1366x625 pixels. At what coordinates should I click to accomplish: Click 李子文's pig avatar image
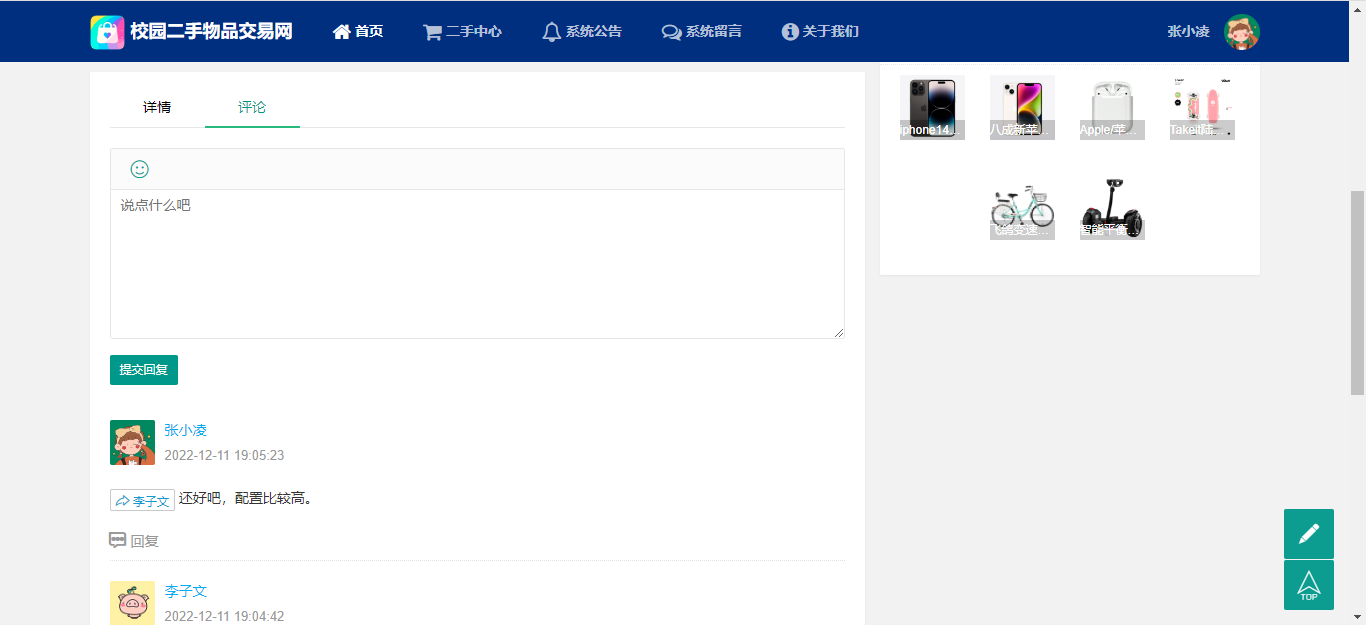point(132,603)
